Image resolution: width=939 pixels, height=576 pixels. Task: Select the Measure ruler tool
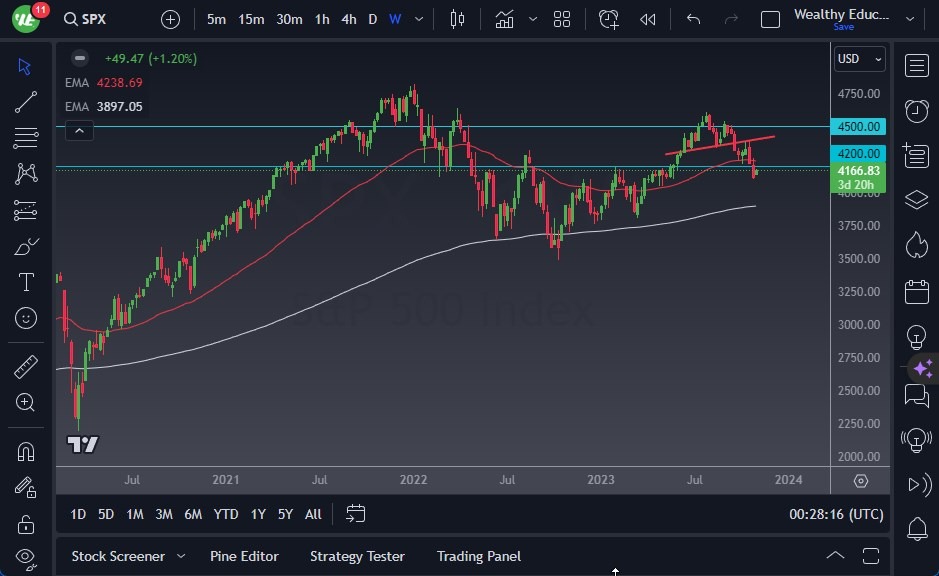[25, 367]
